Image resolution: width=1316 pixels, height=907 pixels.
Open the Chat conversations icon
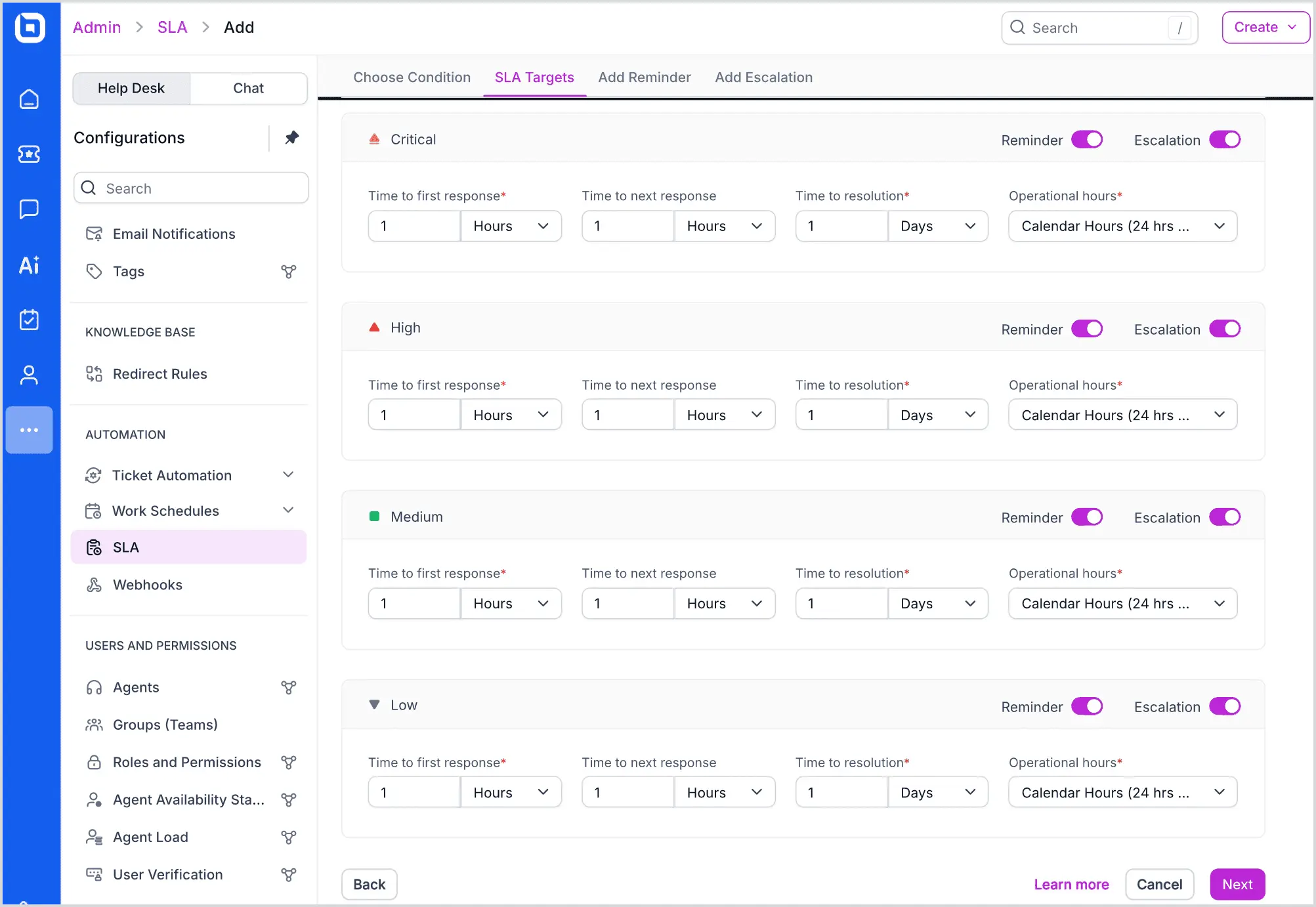(x=30, y=209)
